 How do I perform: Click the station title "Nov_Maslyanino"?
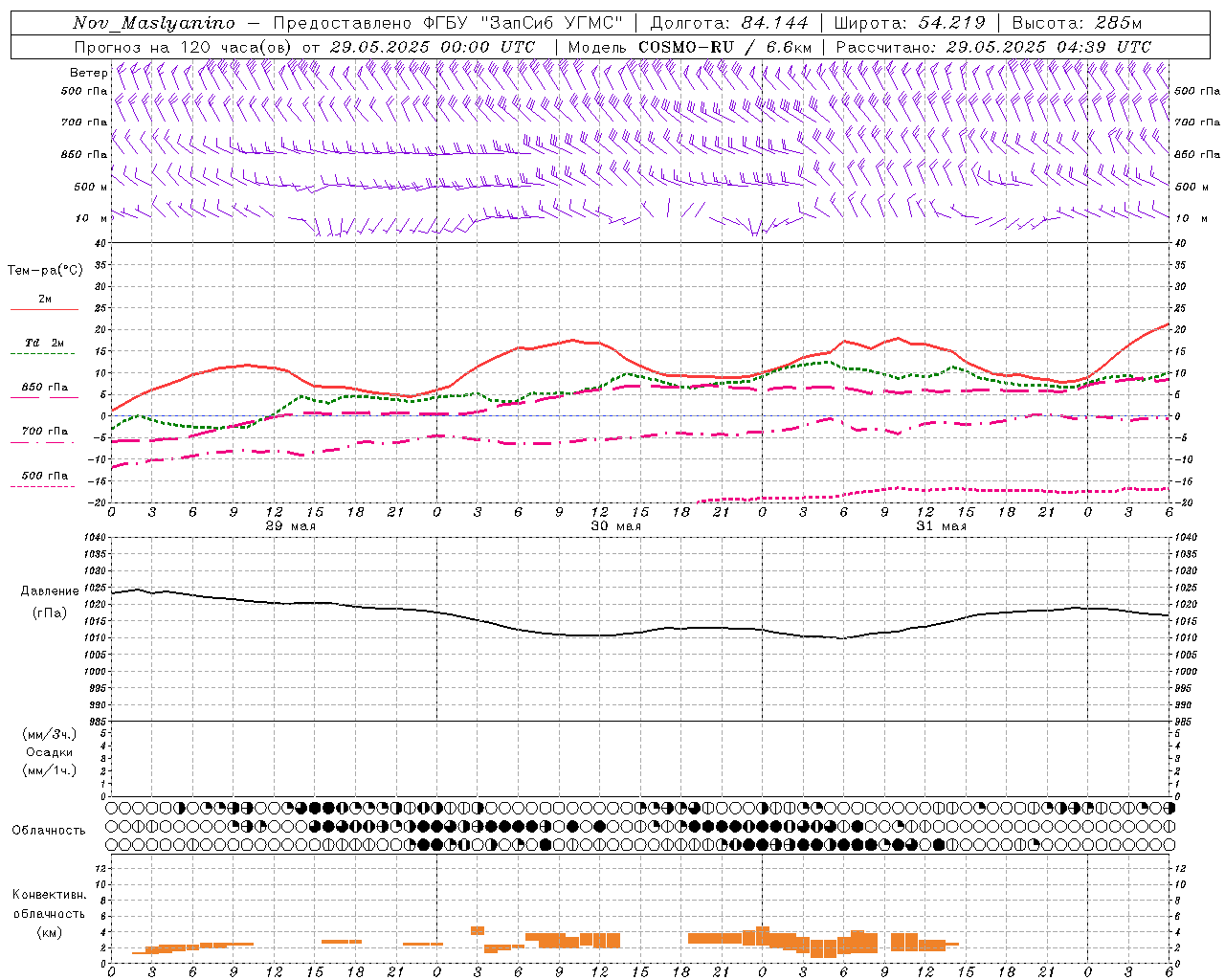pos(154,23)
